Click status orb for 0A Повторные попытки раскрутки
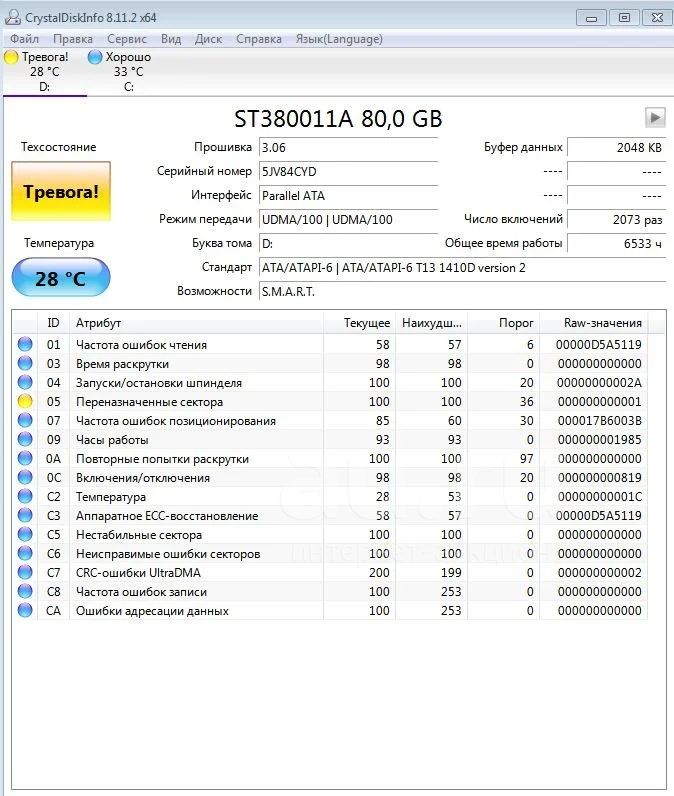This screenshot has width=674, height=796. 25,458
